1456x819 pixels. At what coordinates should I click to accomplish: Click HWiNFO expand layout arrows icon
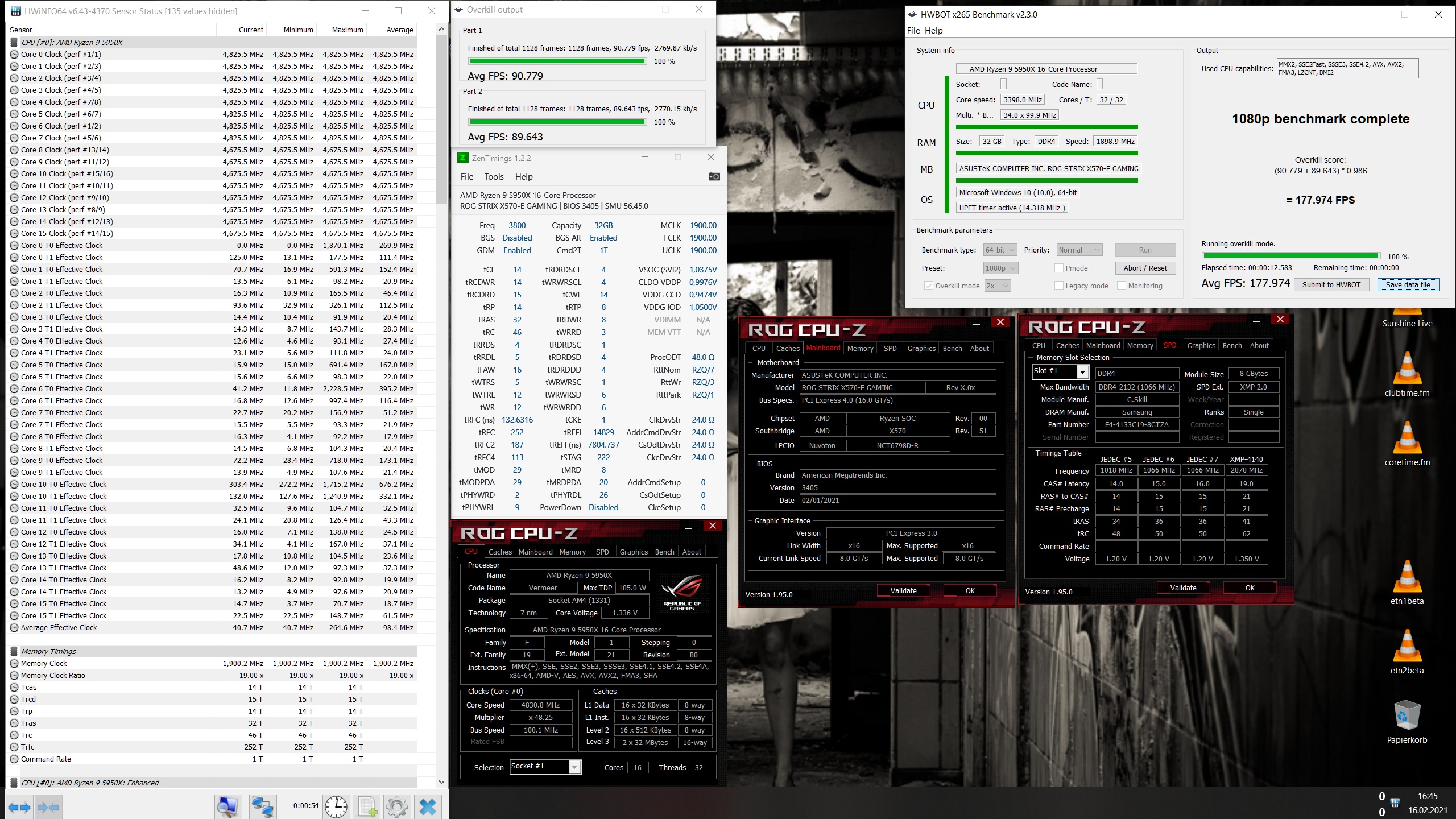point(19,807)
